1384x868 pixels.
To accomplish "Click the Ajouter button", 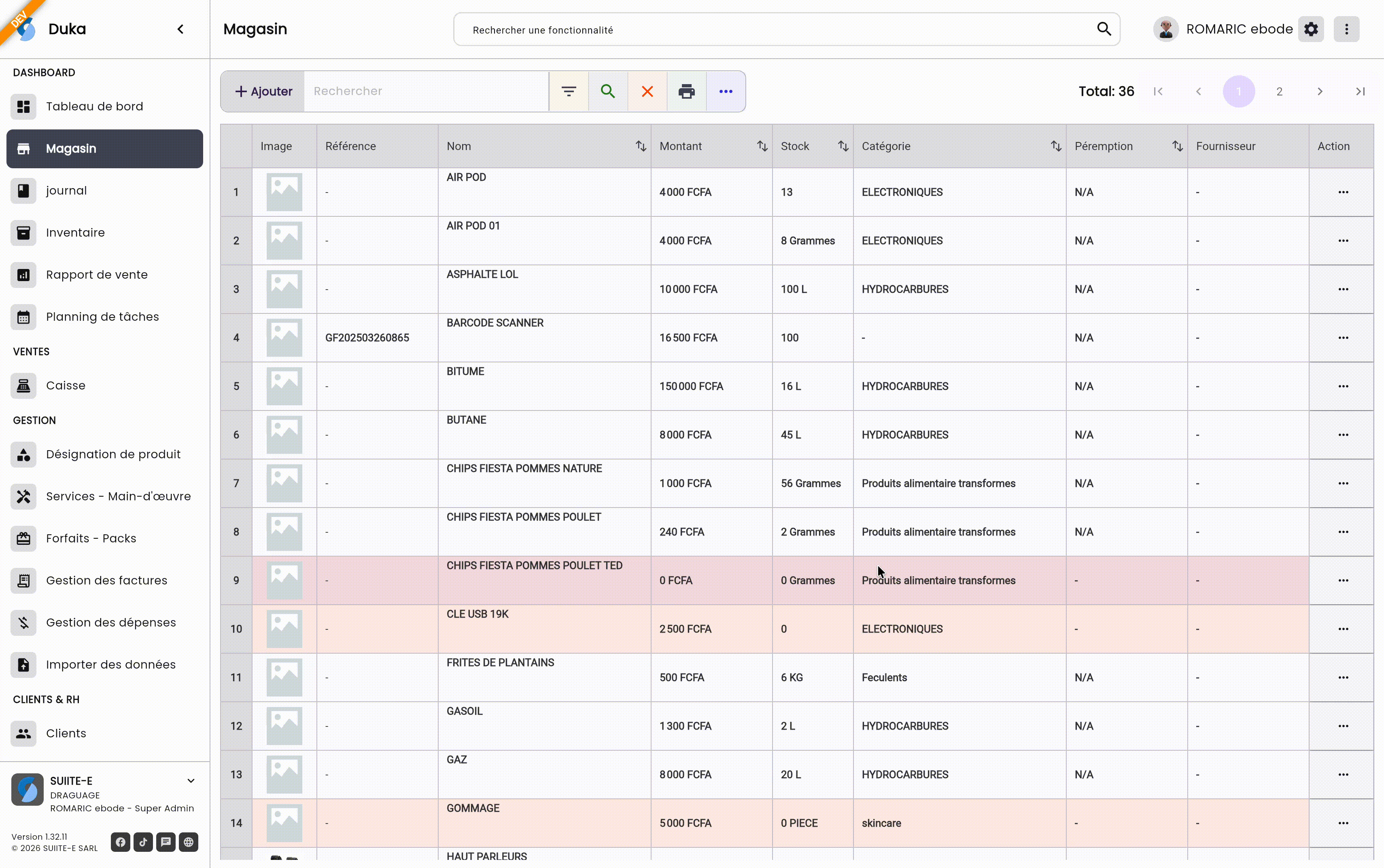I will pyautogui.click(x=263, y=91).
